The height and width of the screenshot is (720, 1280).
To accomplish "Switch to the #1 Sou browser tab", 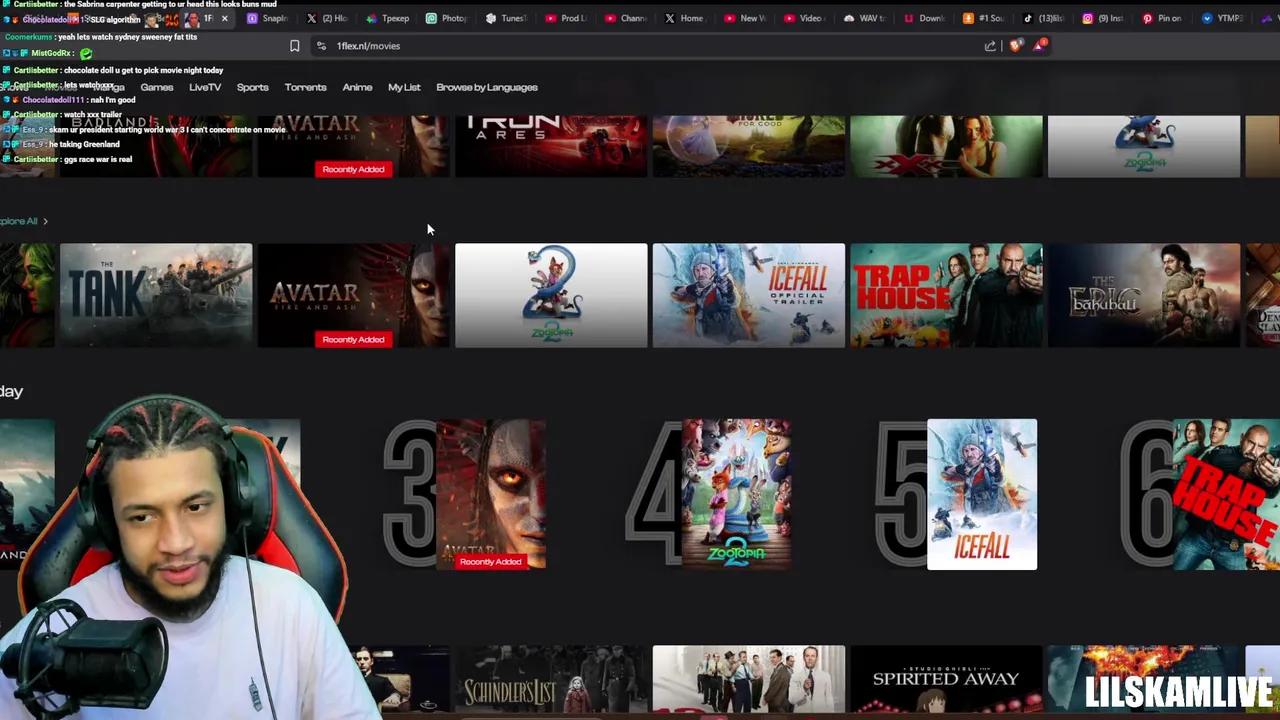I will (984, 18).
